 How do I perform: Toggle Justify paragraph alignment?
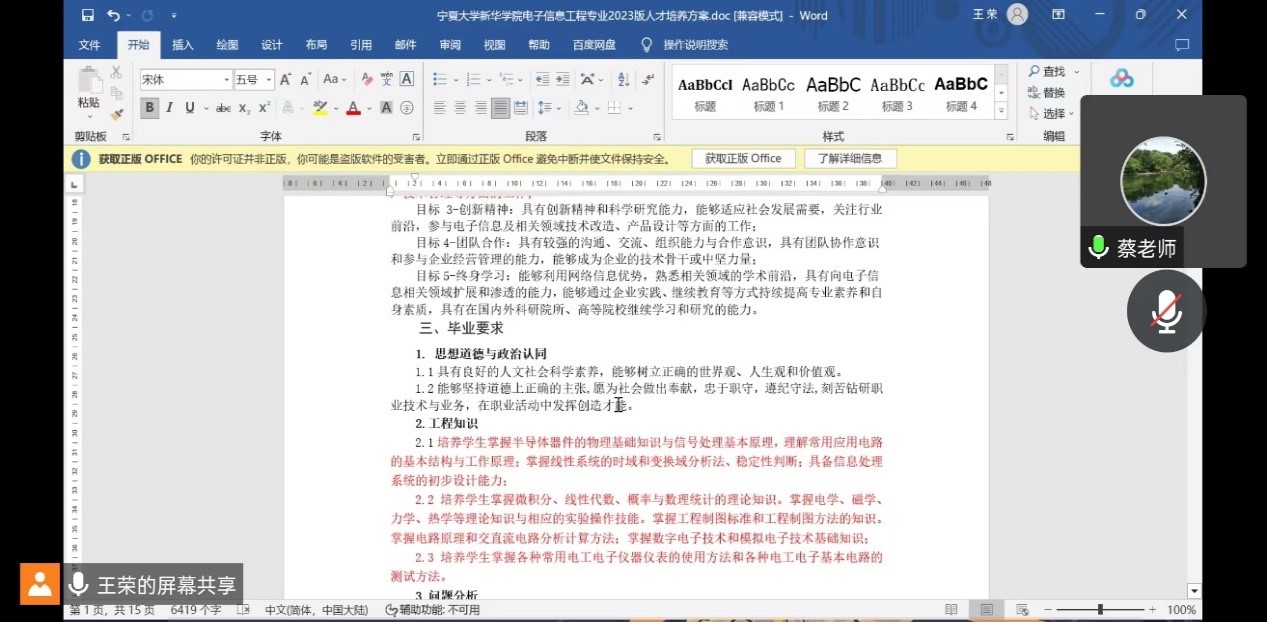501,108
